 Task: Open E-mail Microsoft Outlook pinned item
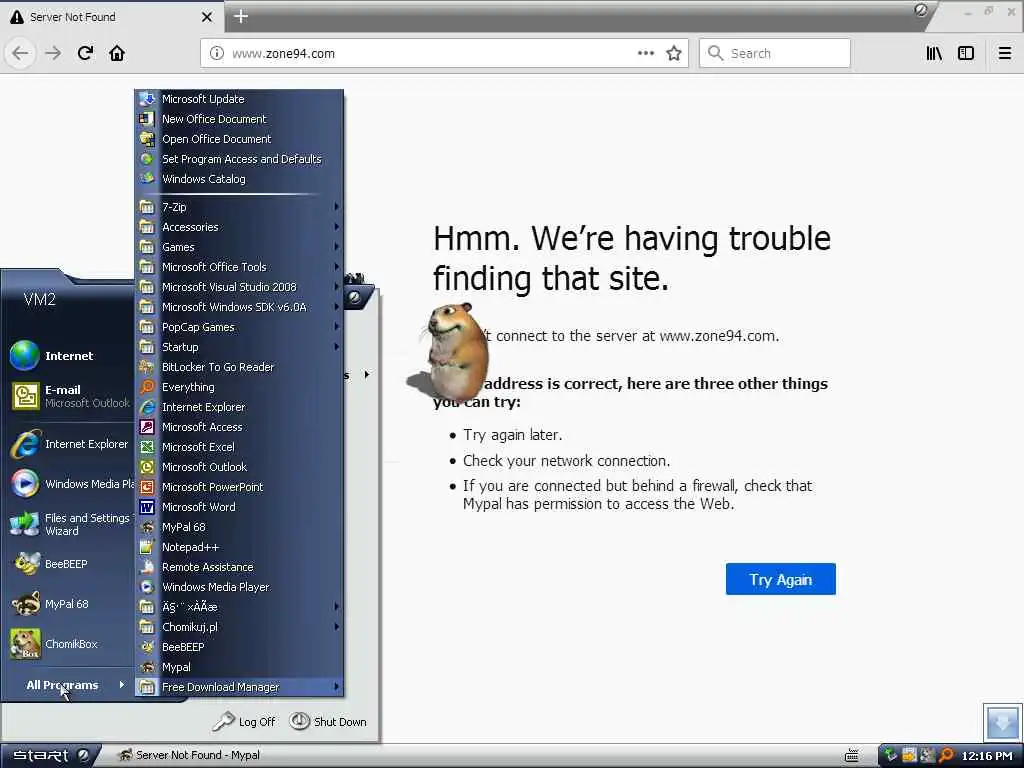[x=69, y=396]
